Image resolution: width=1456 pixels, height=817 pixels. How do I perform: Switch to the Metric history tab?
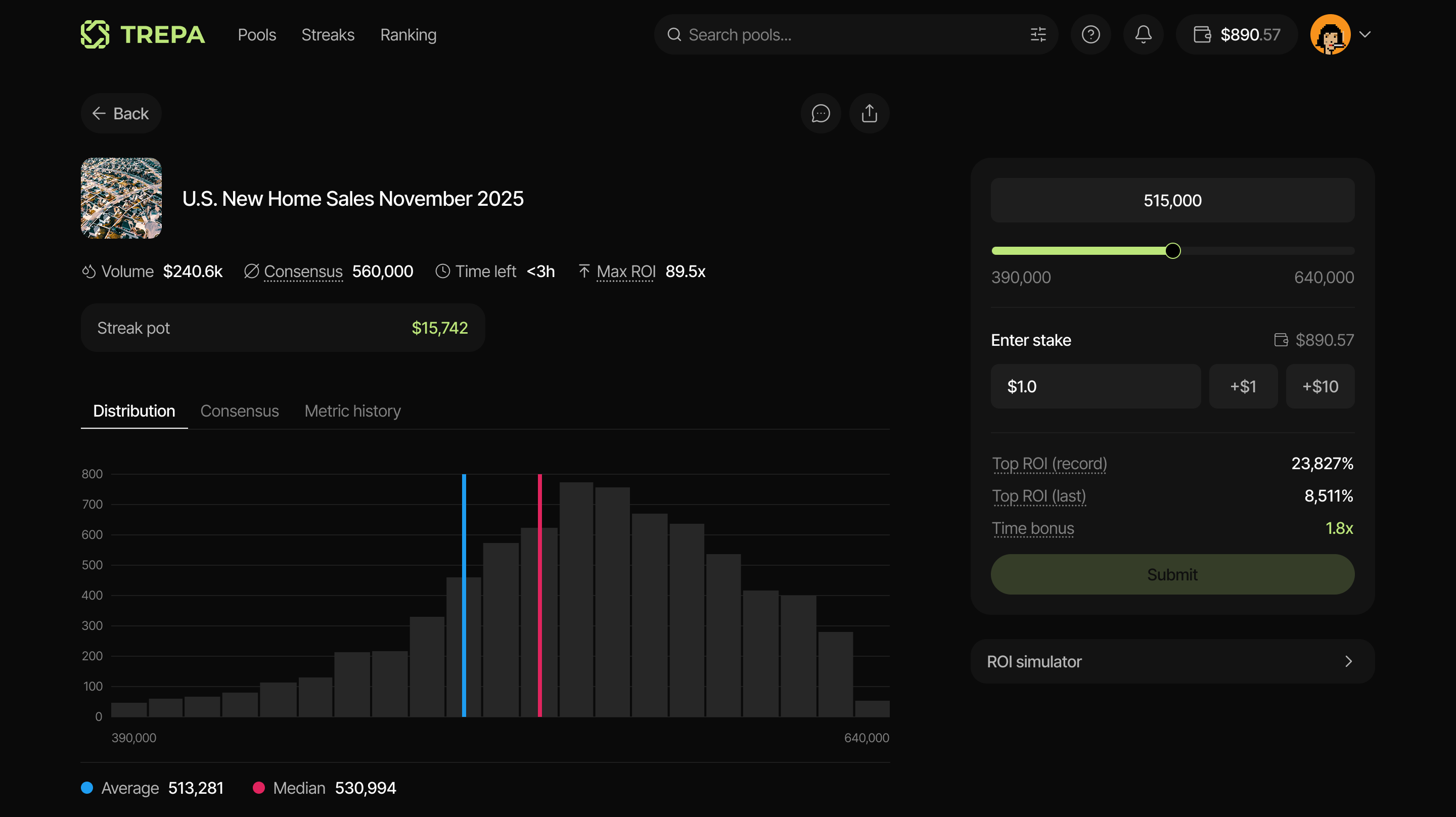click(x=352, y=411)
